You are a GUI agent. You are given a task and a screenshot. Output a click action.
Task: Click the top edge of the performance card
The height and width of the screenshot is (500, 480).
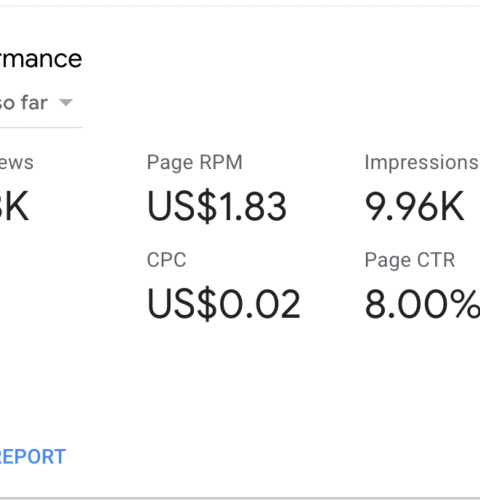[x=240, y=6]
